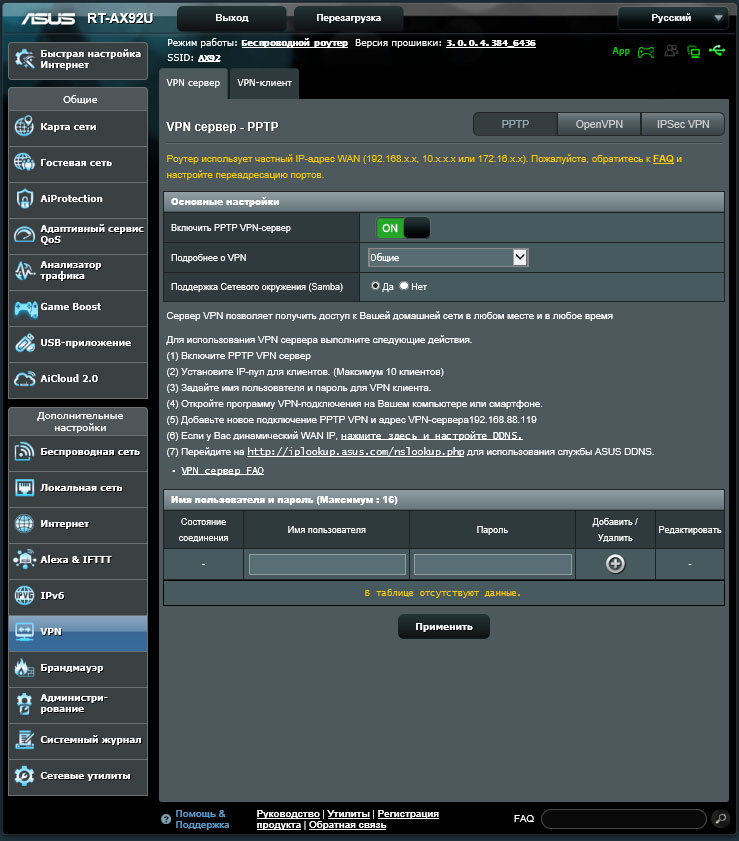The height and width of the screenshot is (841, 739).
Task: Click the Alexa & IFTTT icon
Action: point(24,559)
